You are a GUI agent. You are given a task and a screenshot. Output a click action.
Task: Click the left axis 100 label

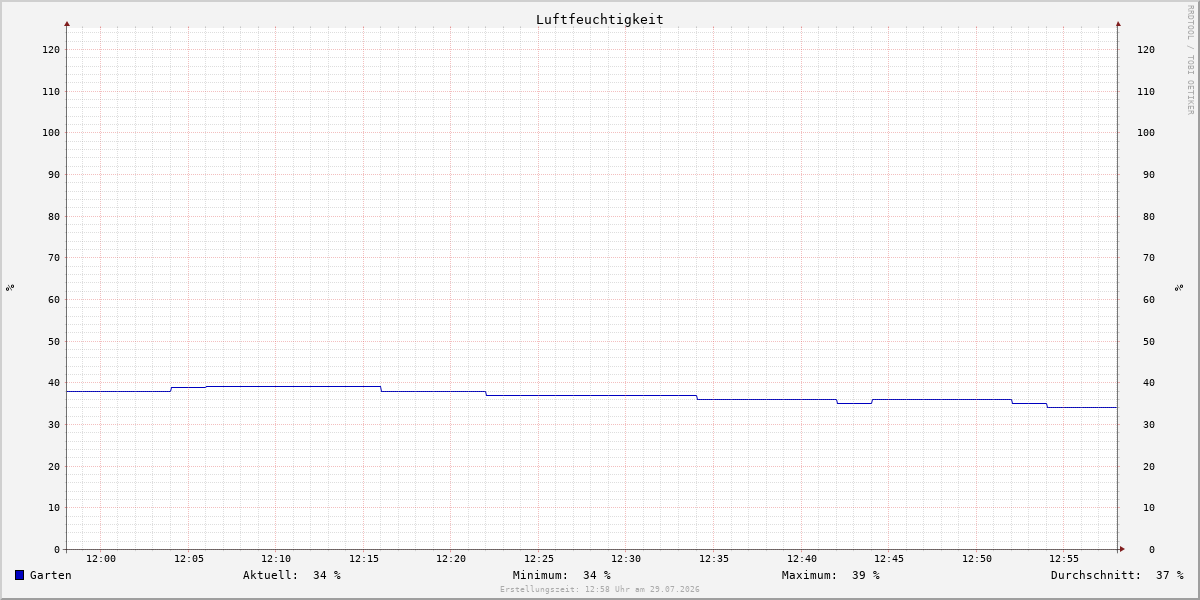(51, 132)
